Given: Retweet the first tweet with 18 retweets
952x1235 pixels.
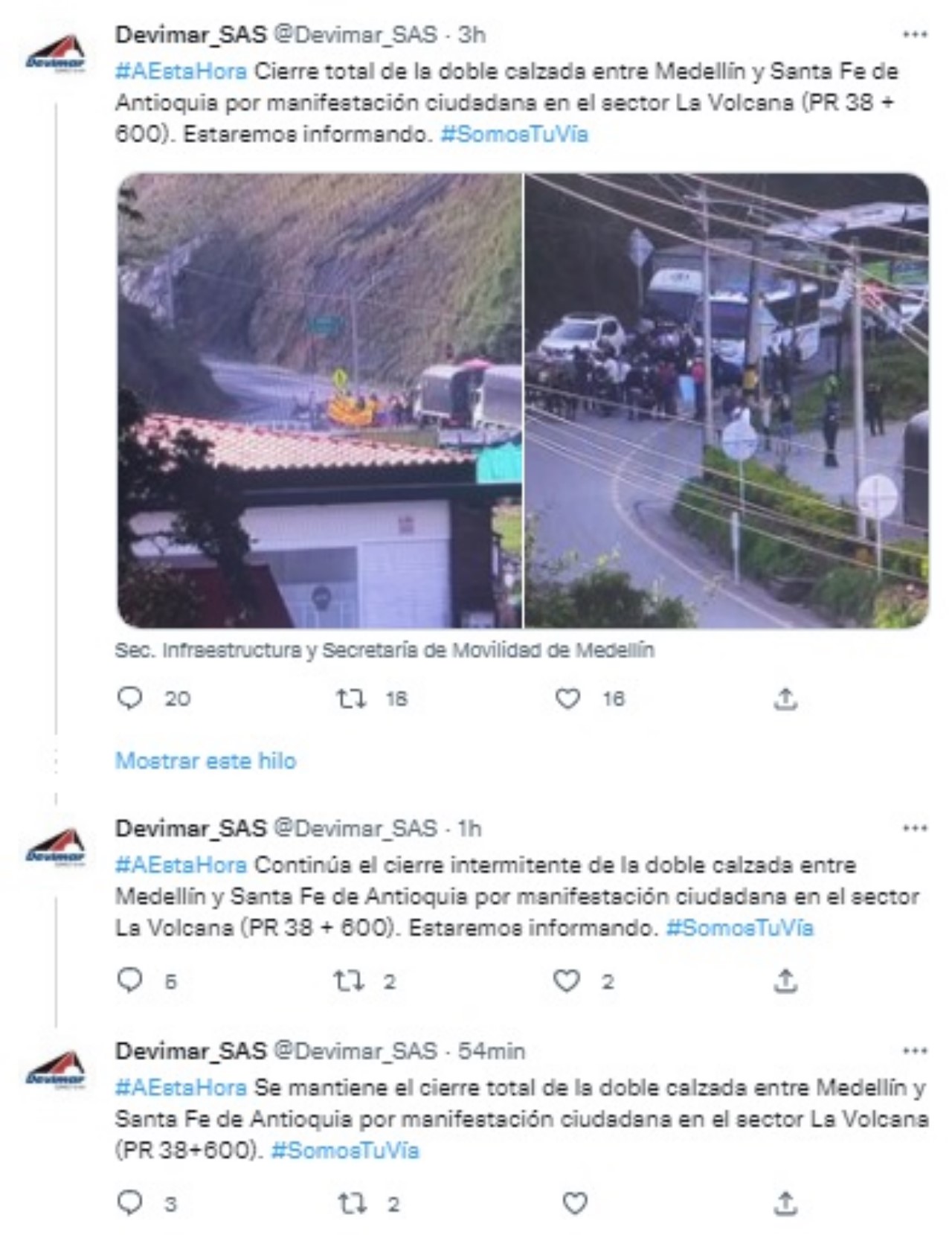Looking at the screenshot, I should coord(350,699).
